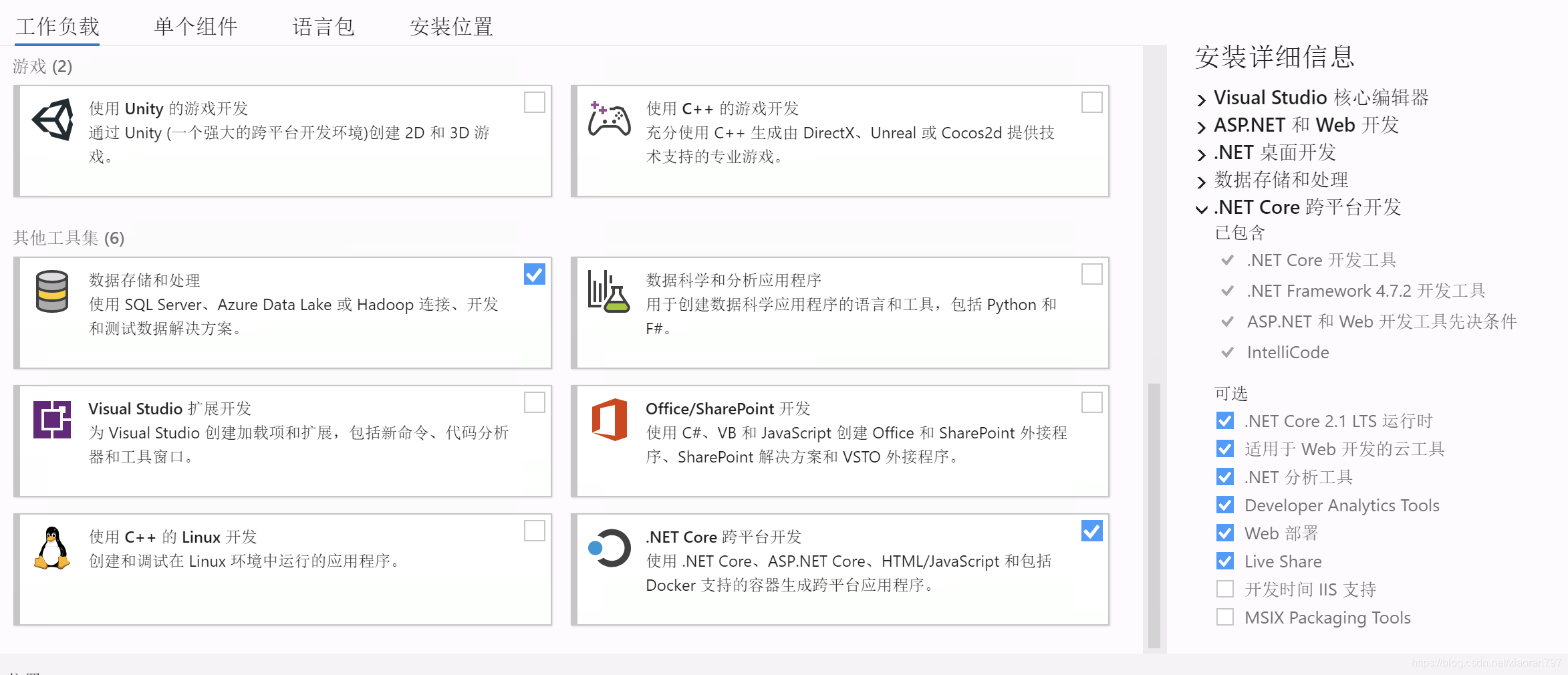1568x675 pixels.
Task: Select the Office/SharePoint 开发 title
Action: (x=728, y=408)
